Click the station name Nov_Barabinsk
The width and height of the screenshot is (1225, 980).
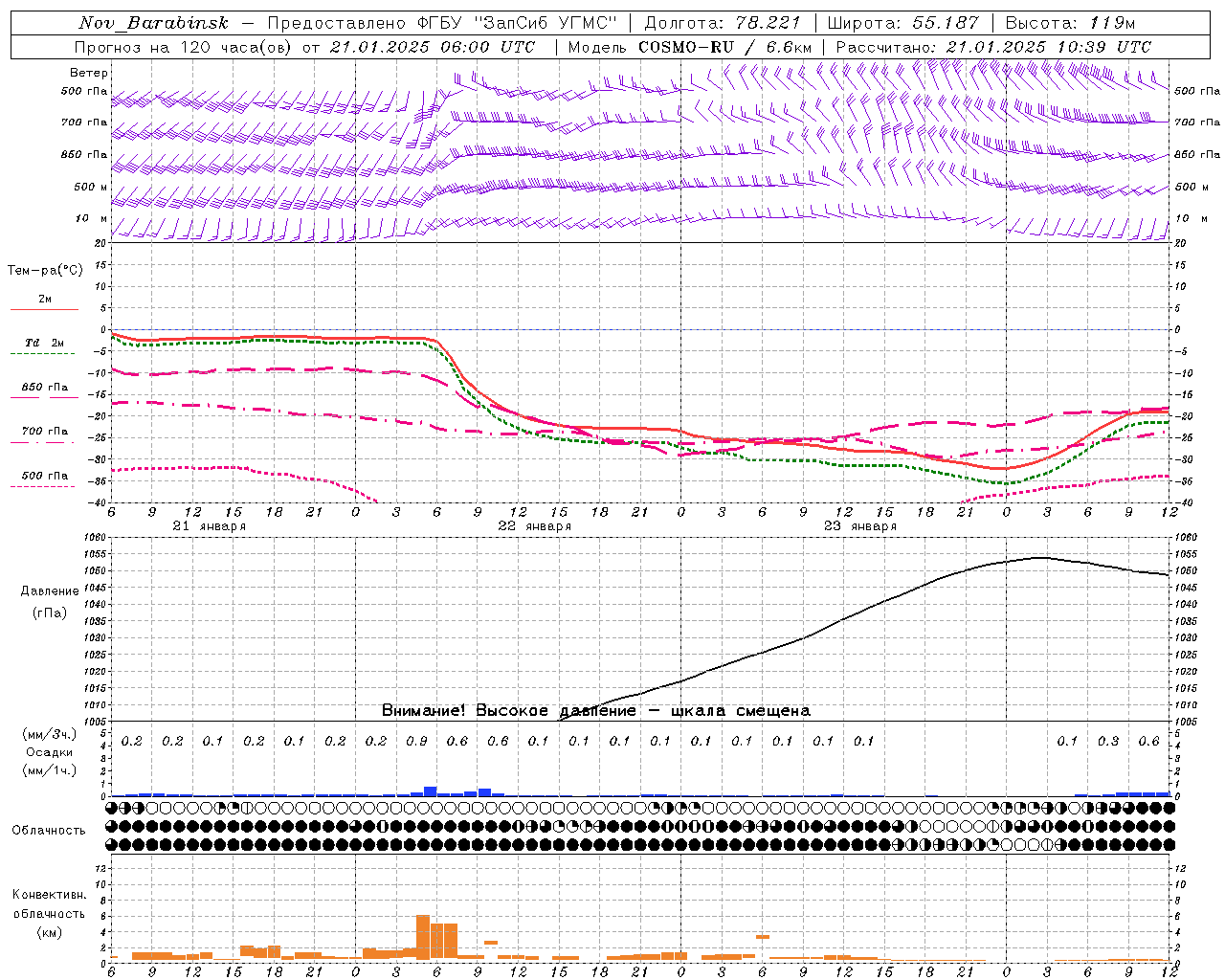(154, 23)
